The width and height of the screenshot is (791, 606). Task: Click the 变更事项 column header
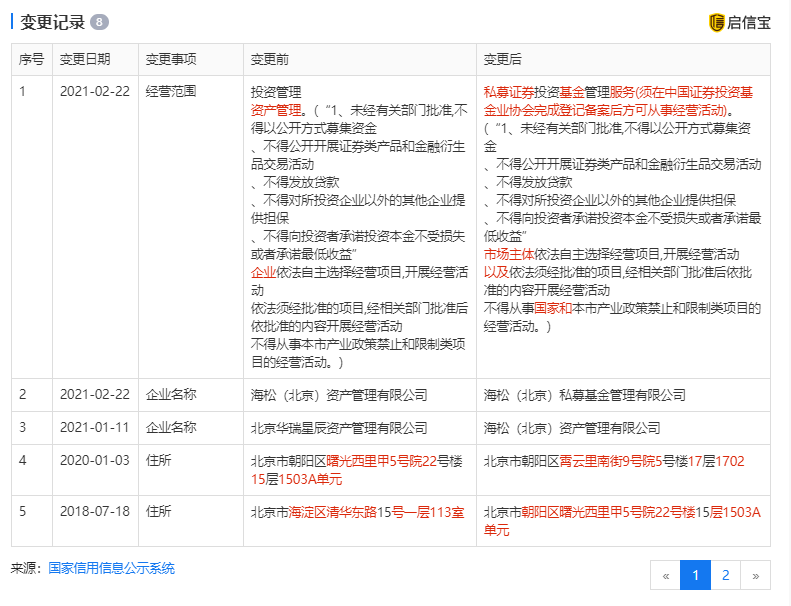pos(171,59)
